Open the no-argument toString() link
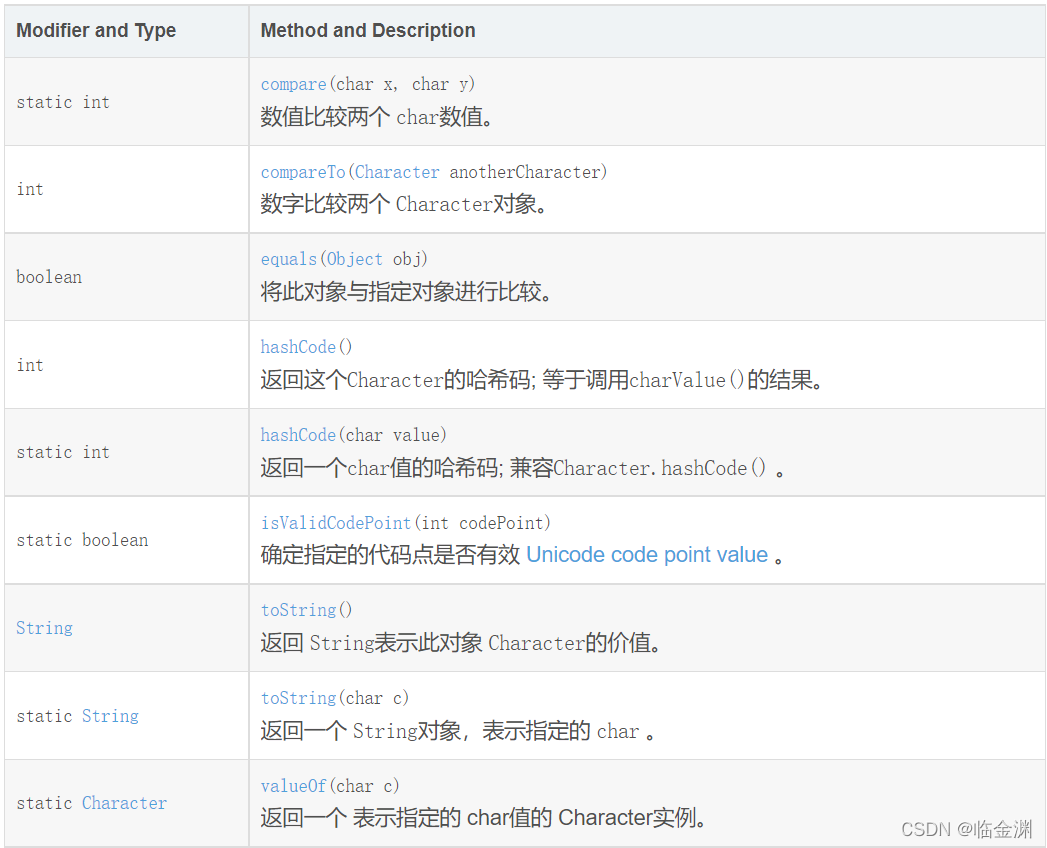1047x848 pixels. 298,610
